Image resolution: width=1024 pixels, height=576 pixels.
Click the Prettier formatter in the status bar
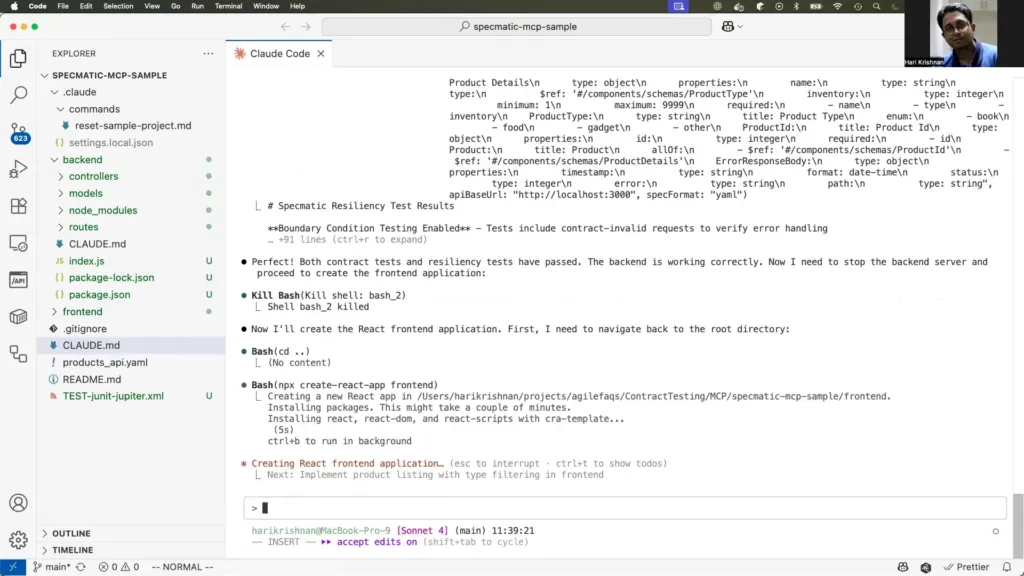tap(966, 566)
